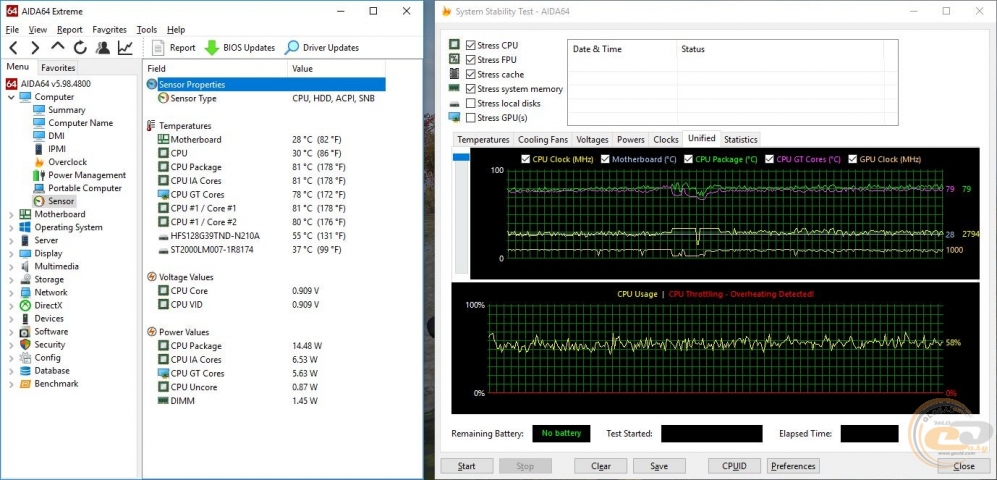Viewport: 997px width, 480px height.
Task: Enable the Stress local disks checkbox
Action: [471, 103]
